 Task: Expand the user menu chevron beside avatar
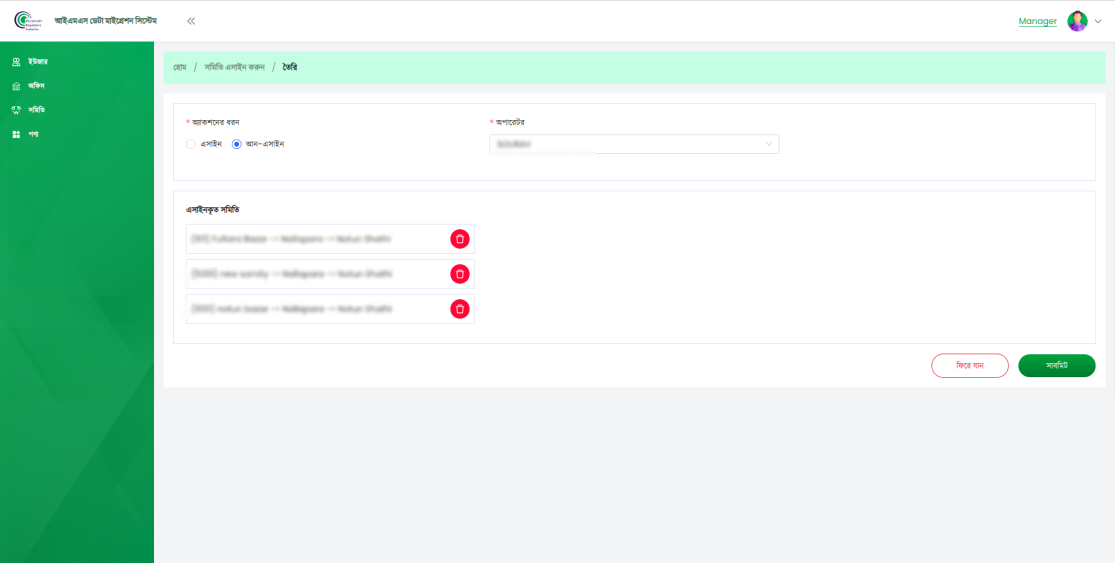[1098, 21]
